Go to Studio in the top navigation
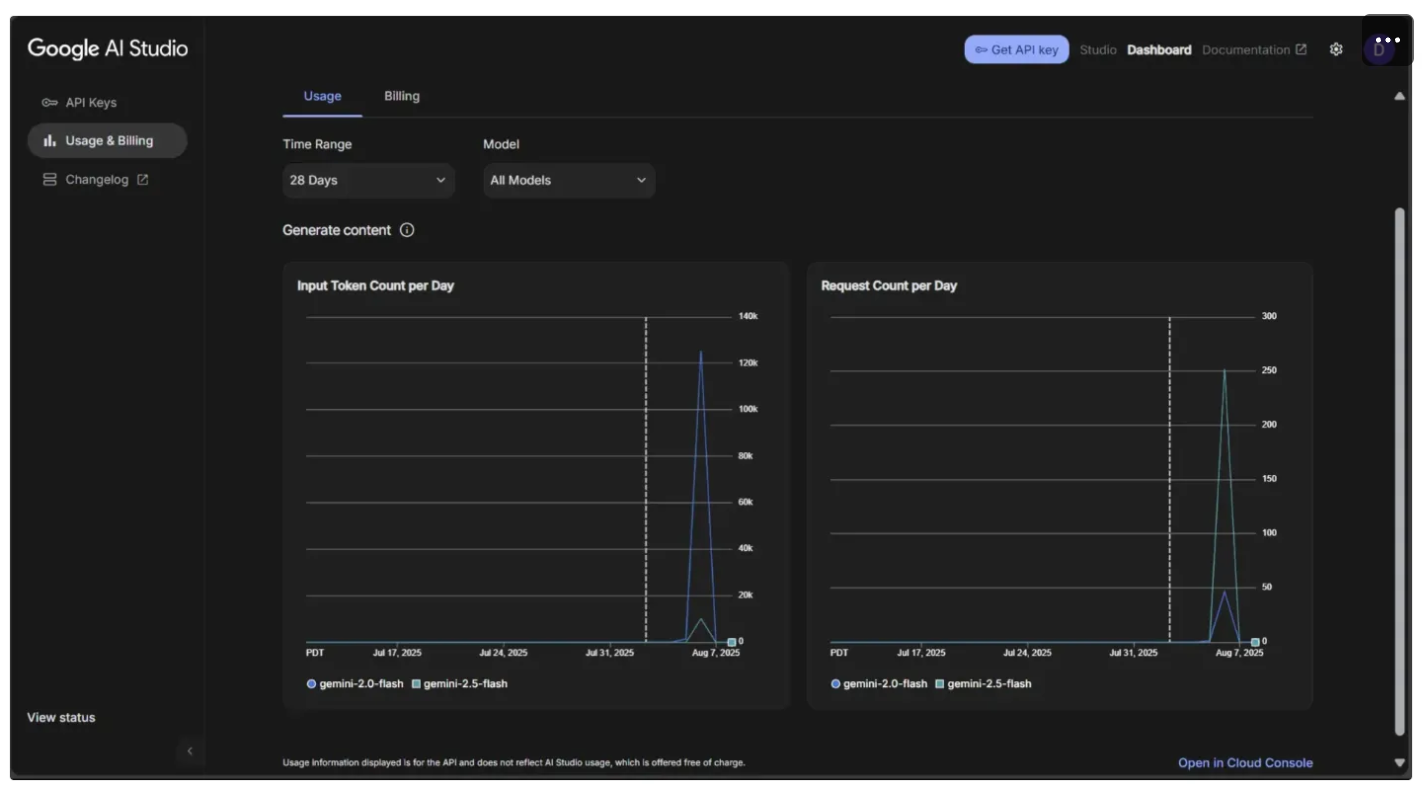The width and height of the screenshot is (1426, 788). click(x=1098, y=50)
